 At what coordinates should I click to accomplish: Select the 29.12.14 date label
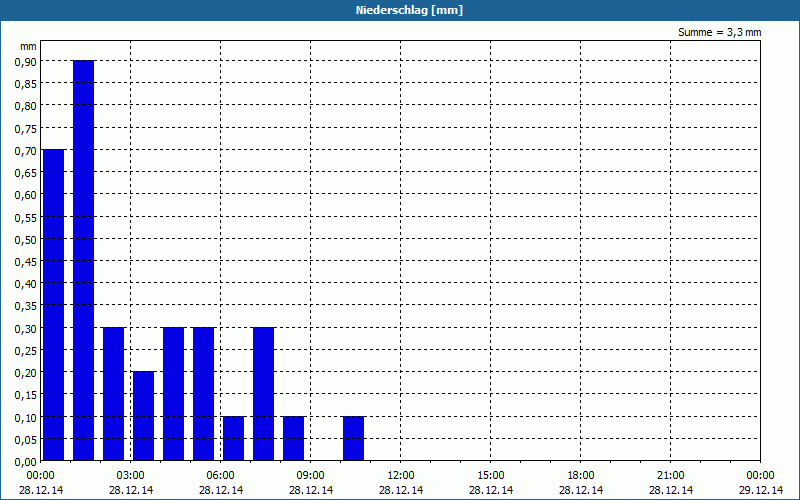761,490
